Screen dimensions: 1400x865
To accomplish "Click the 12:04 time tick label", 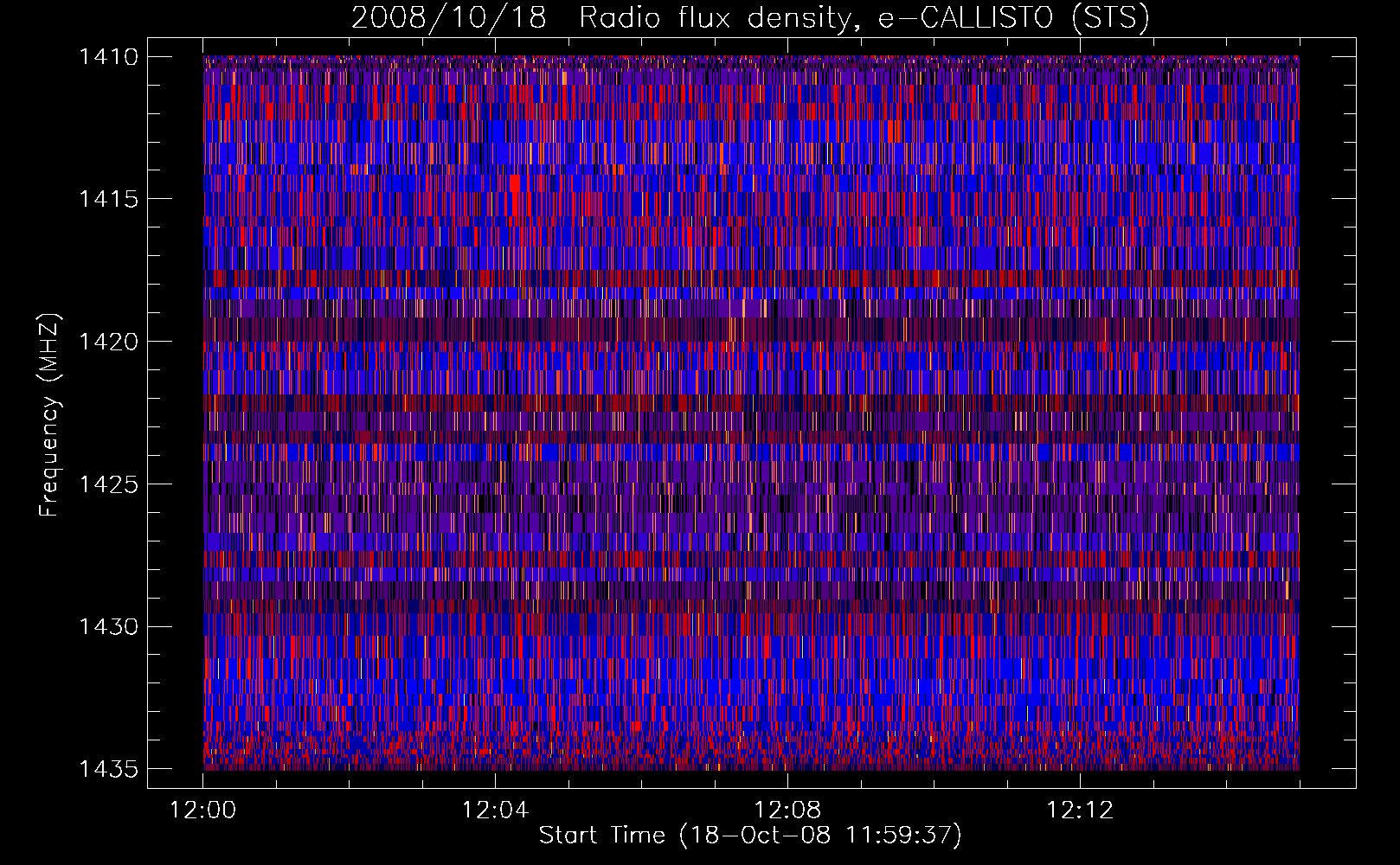I will click(x=496, y=811).
